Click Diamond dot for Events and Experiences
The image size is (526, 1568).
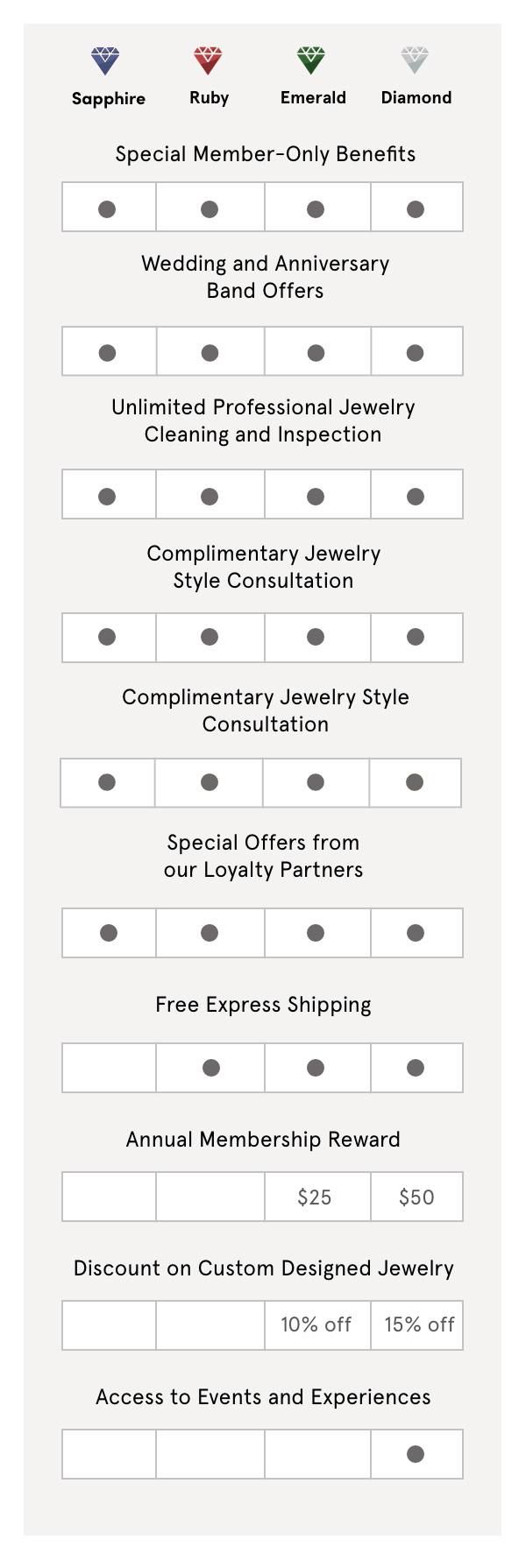[x=416, y=1454]
